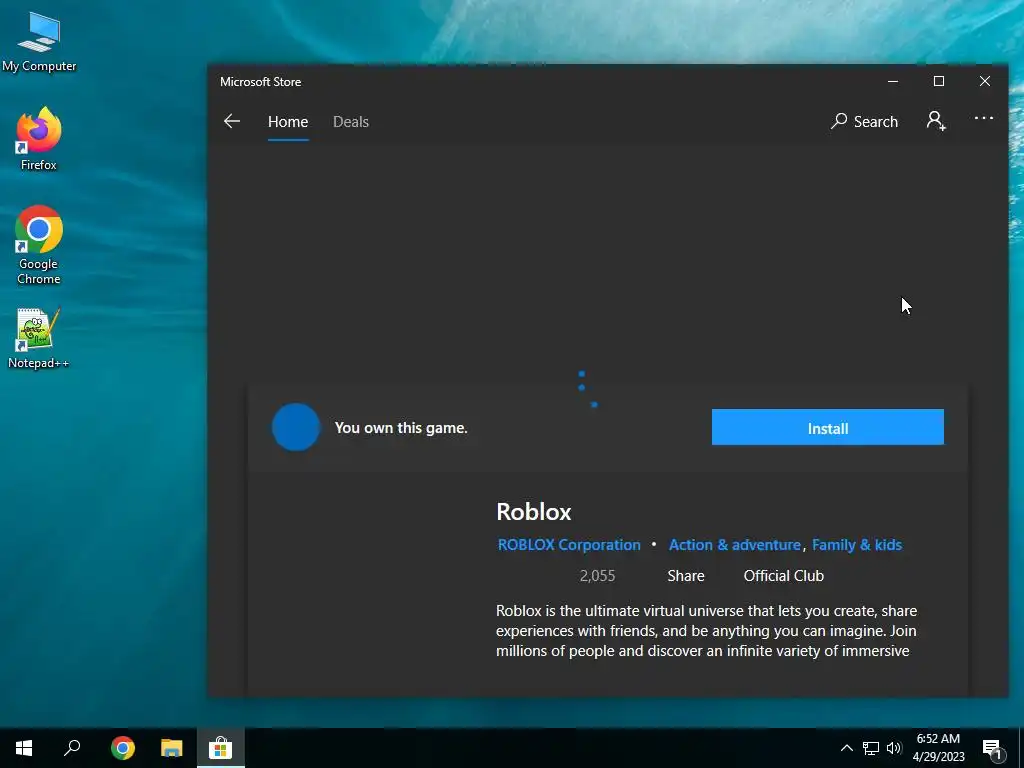Screen dimensions: 1024x768
Task: Open the Windows Start menu
Action: 24,748
